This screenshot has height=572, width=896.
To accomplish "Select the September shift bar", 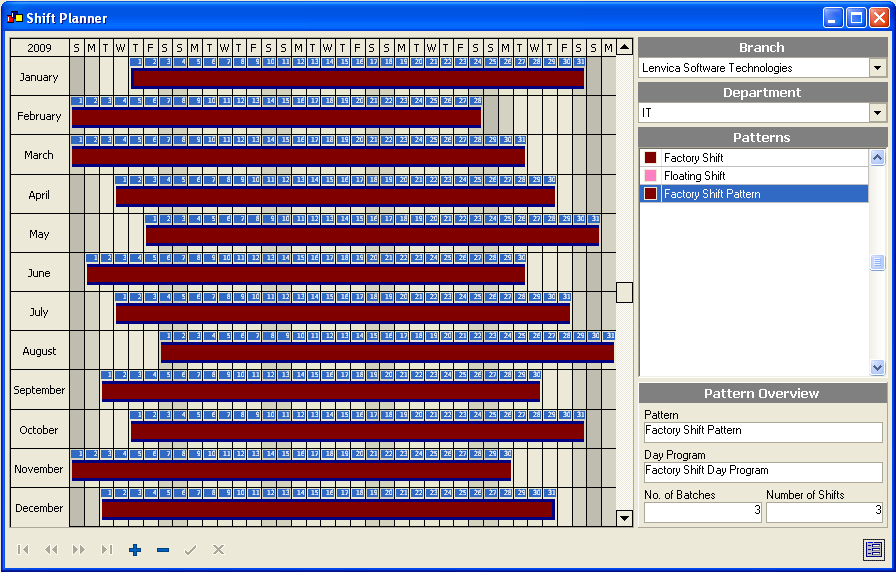I will point(321,391).
